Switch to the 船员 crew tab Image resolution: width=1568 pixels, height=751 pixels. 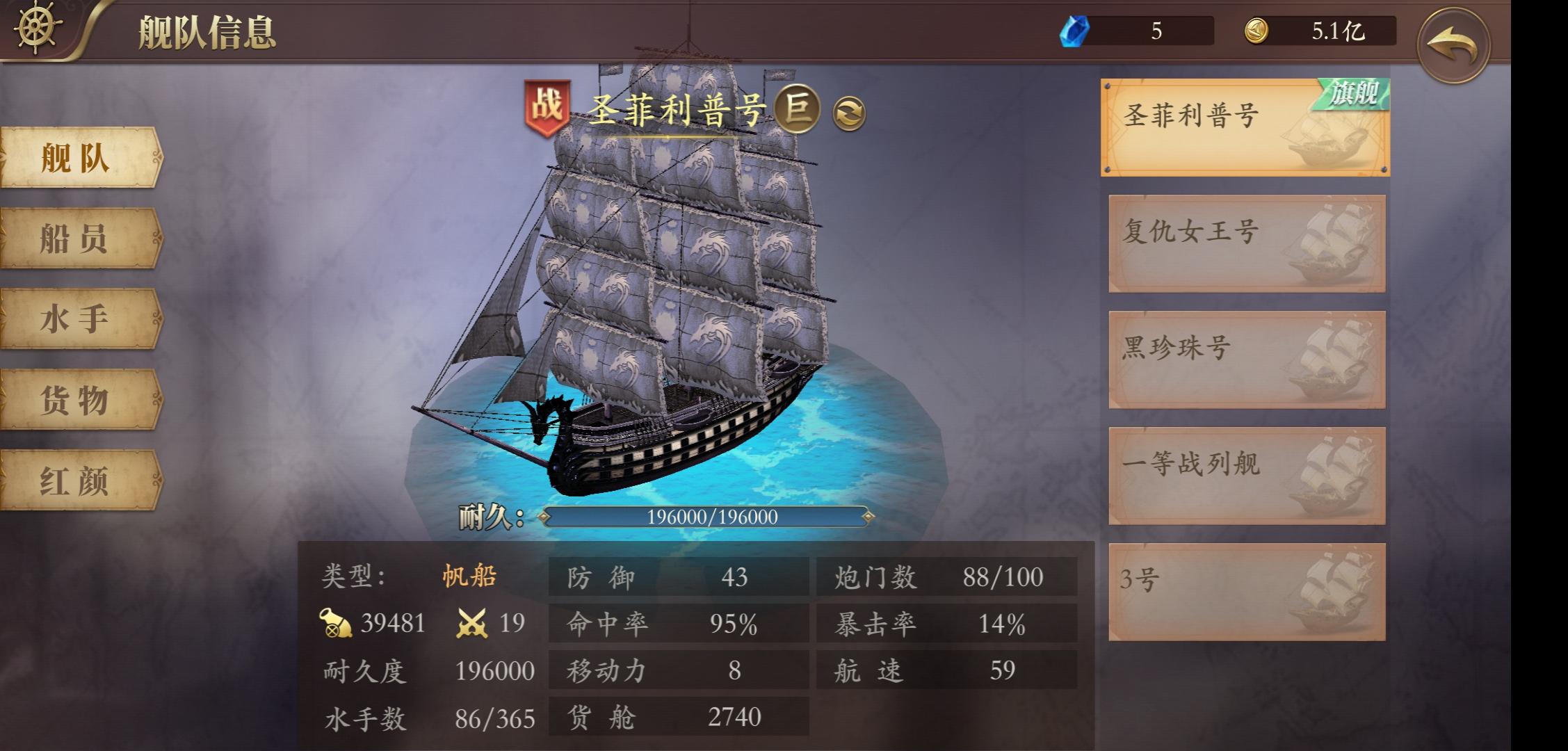coord(81,239)
